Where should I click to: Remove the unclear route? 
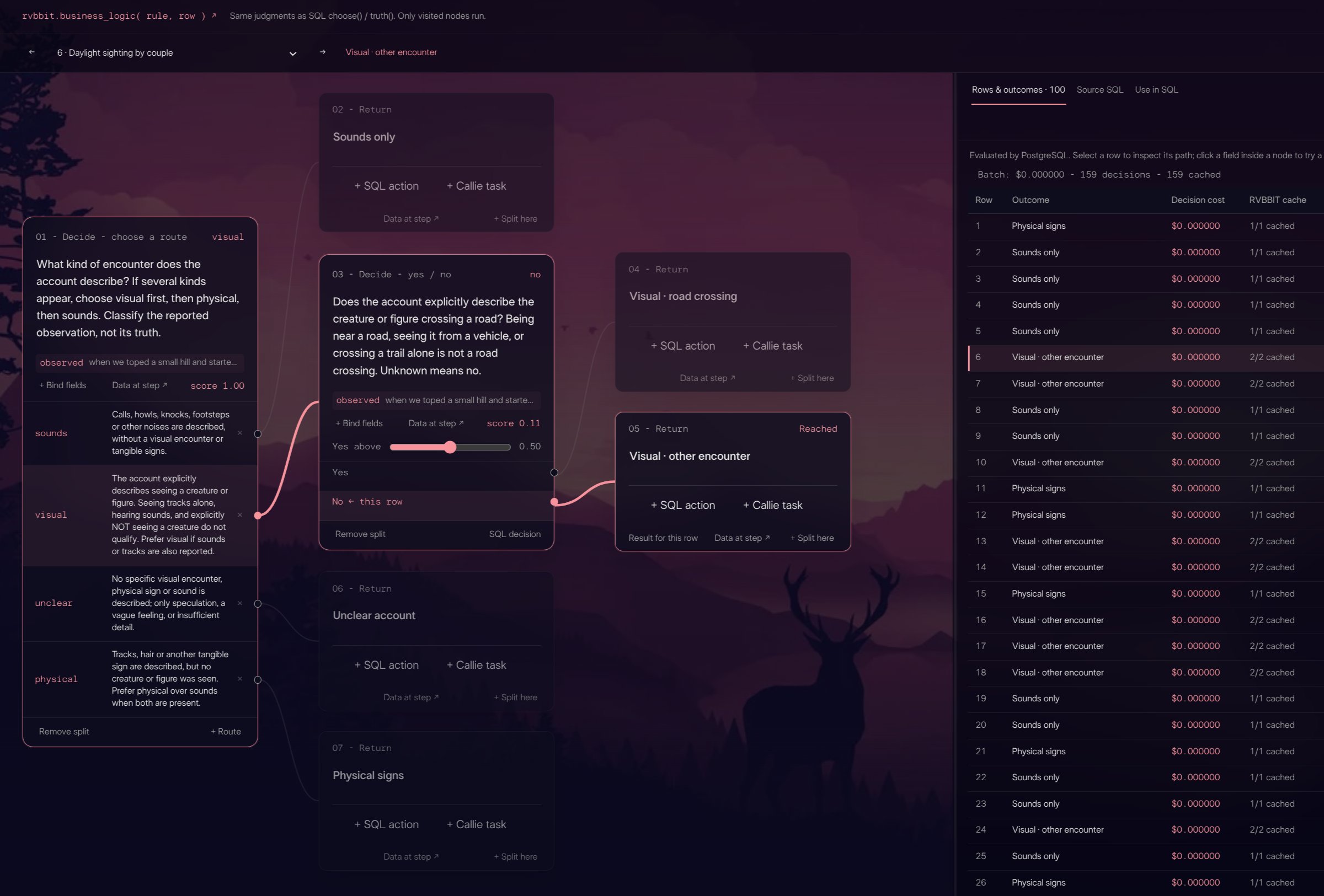240,603
